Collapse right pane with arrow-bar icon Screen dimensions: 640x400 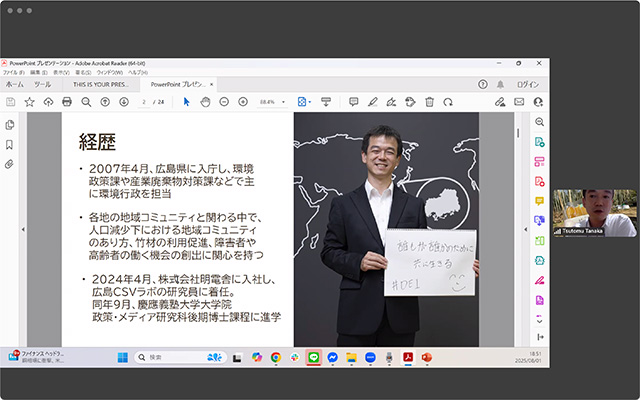click(540, 337)
